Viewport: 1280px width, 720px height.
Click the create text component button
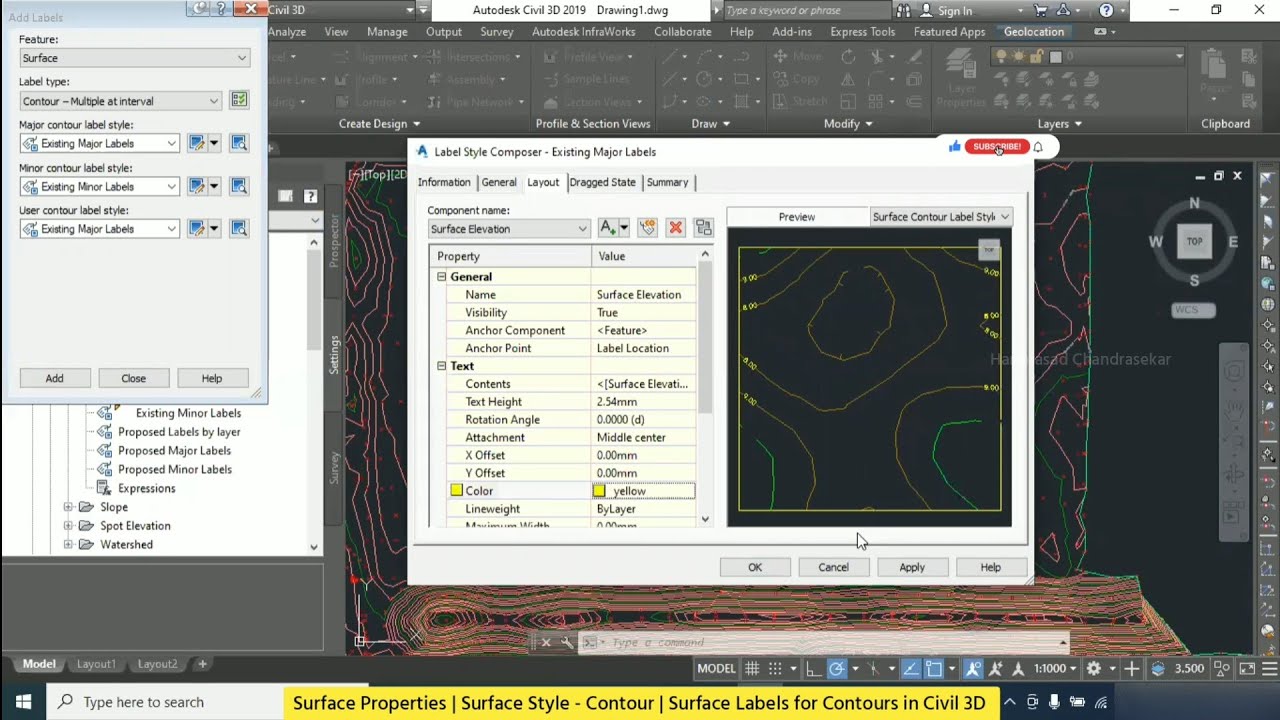pyautogui.click(x=608, y=228)
